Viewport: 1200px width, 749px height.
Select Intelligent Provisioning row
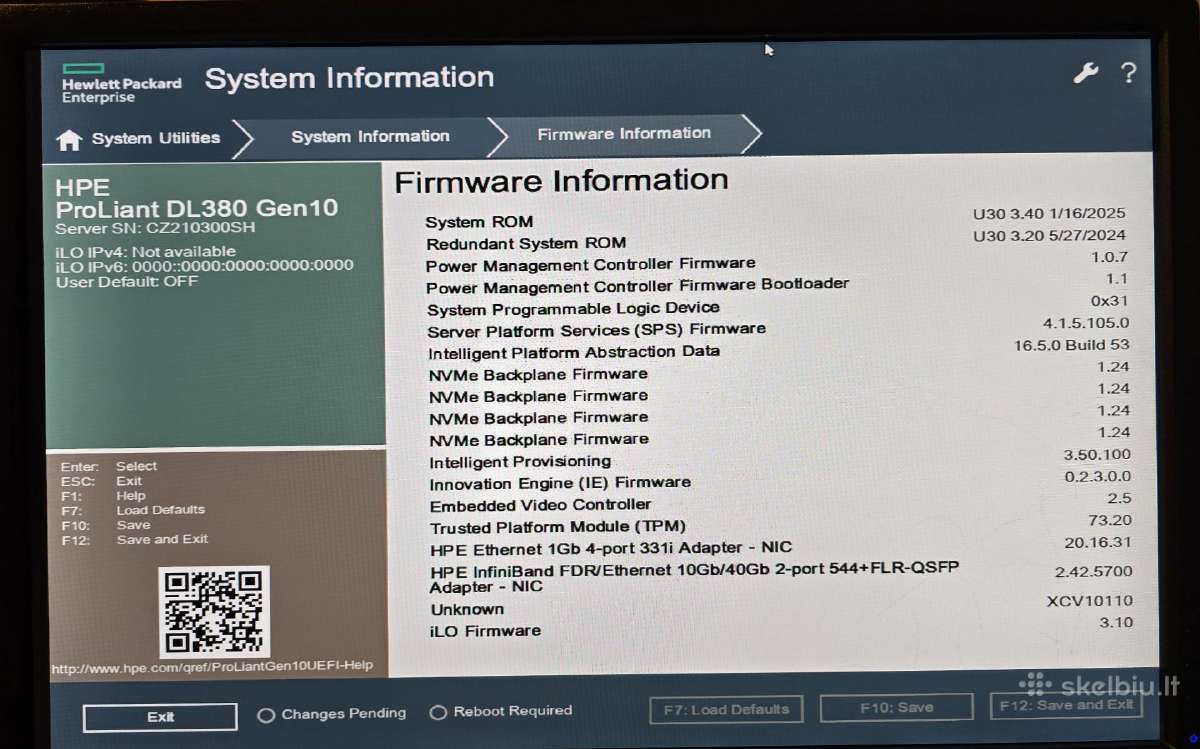coord(780,458)
